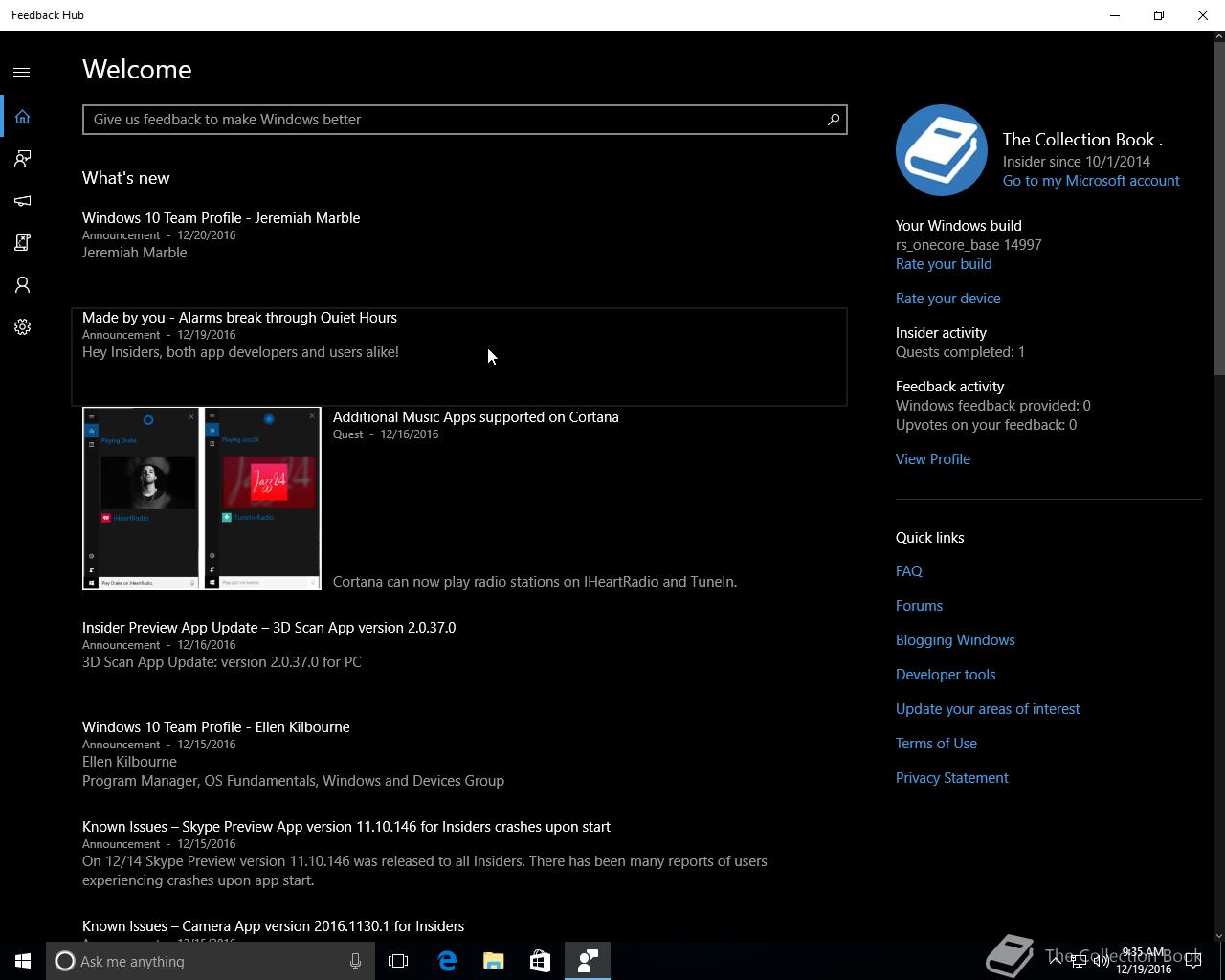The image size is (1225, 980).
Task: Go to Home in the sidebar
Action: click(x=22, y=117)
